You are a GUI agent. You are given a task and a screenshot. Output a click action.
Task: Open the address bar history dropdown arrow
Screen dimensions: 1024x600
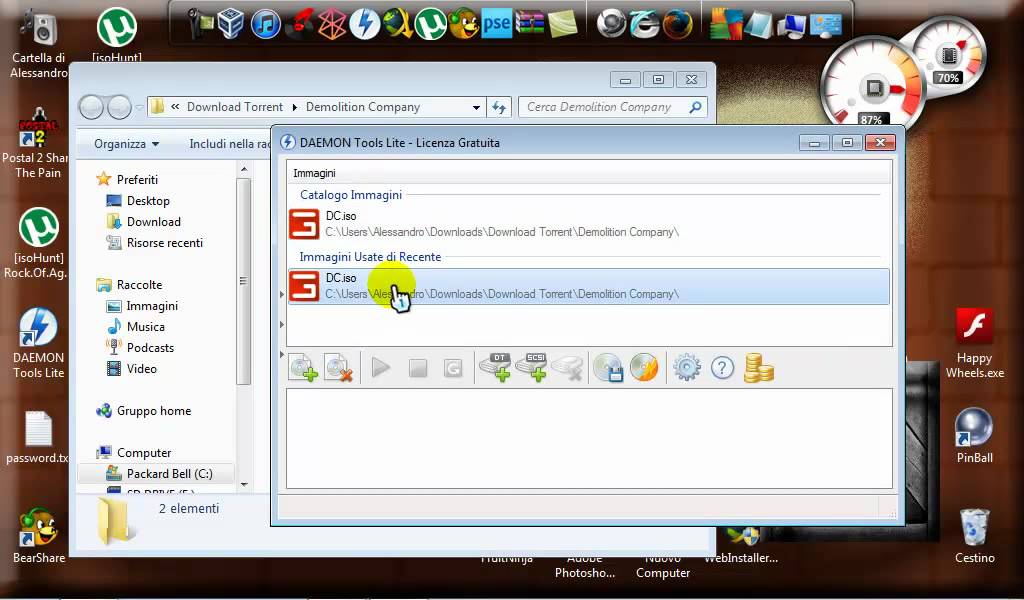(x=476, y=107)
